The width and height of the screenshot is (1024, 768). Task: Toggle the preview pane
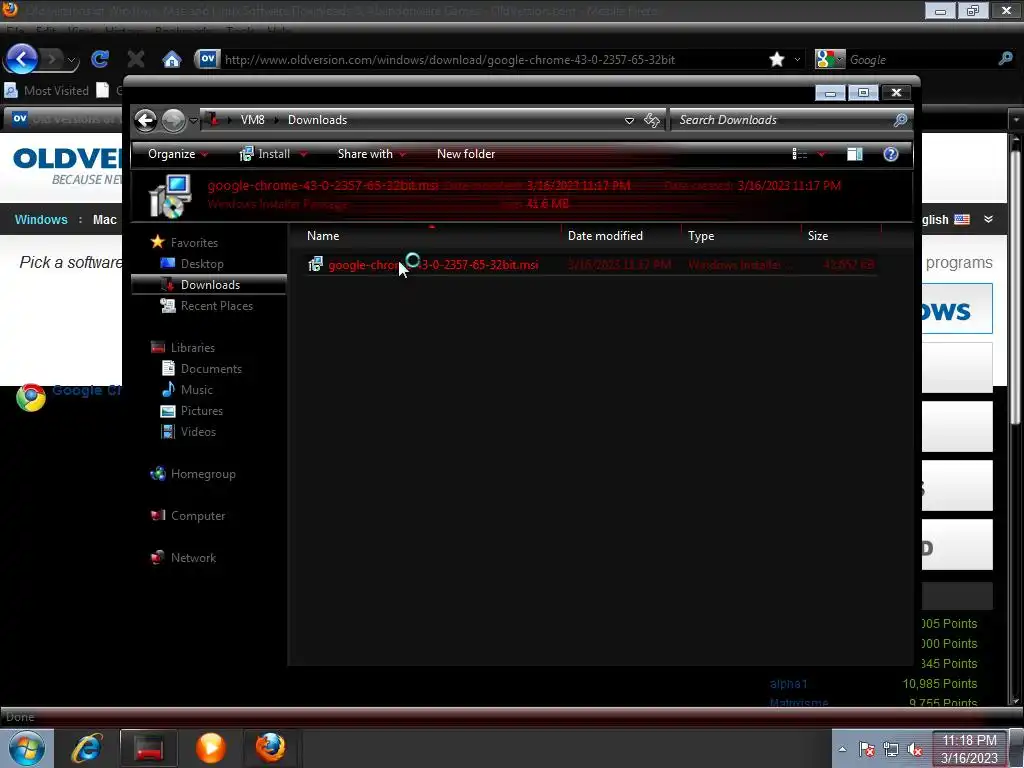[x=854, y=154]
